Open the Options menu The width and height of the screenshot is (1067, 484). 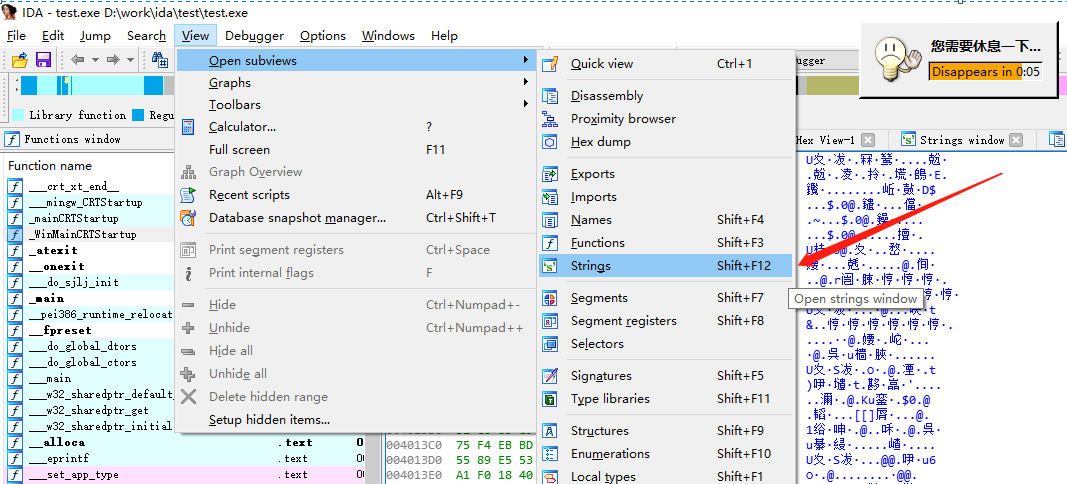tap(323, 35)
